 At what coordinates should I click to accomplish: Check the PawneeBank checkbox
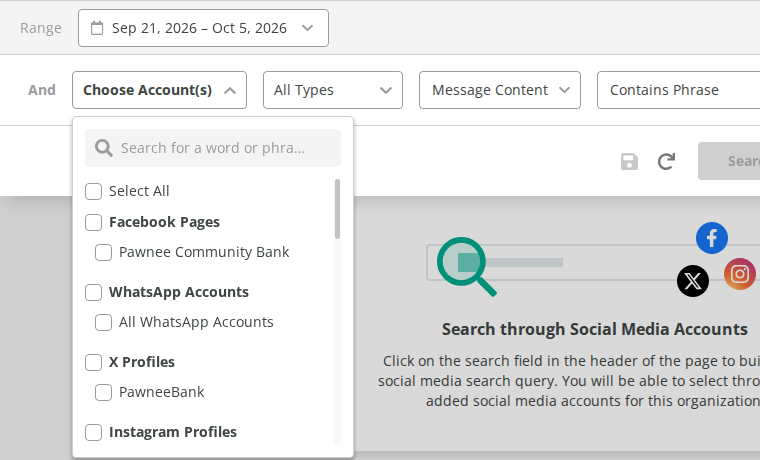(103, 392)
